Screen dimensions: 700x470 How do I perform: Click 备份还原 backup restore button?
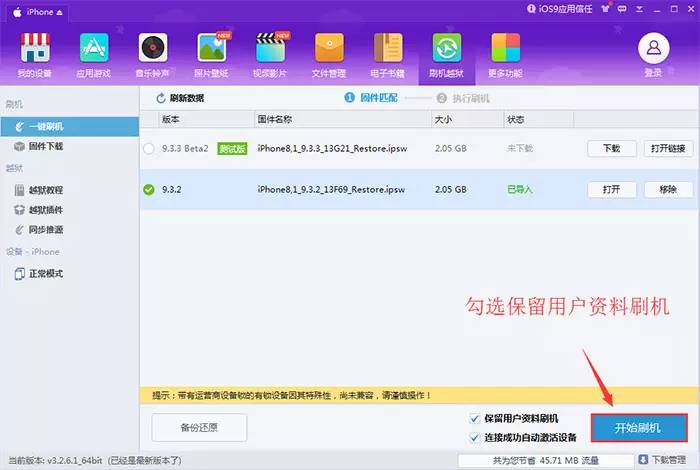tap(199, 428)
